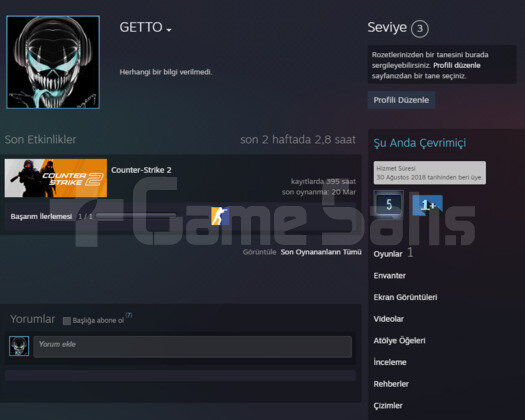Click the help question mark near subscribe
The image size is (525, 420).
coord(129,315)
